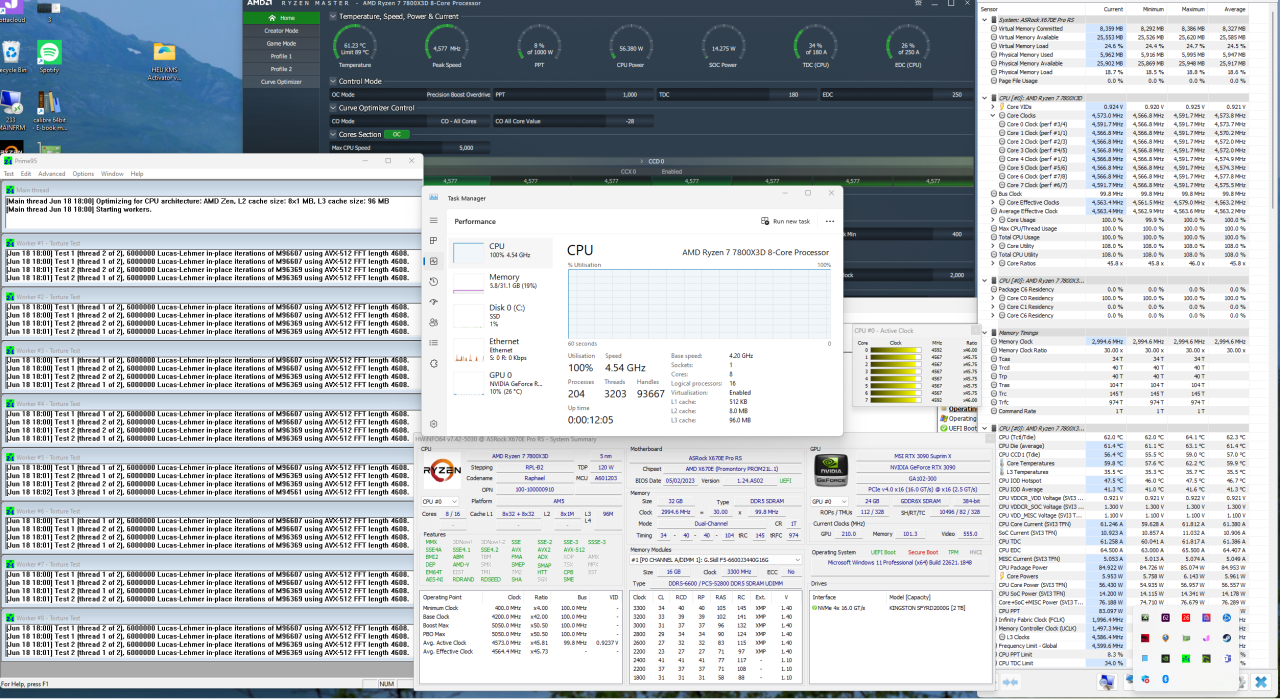The width and height of the screenshot is (1280, 699).
Task: Open the Advanced menu in Prime95
Action: [x=51, y=174]
